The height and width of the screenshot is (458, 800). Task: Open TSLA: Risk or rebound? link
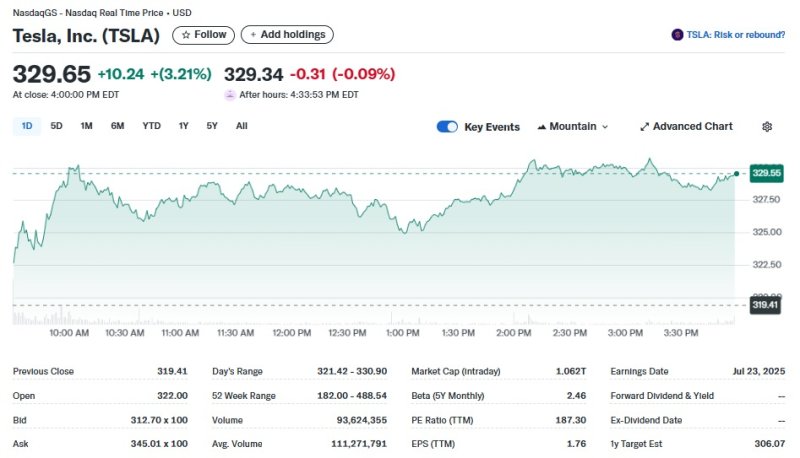click(x=735, y=35)
